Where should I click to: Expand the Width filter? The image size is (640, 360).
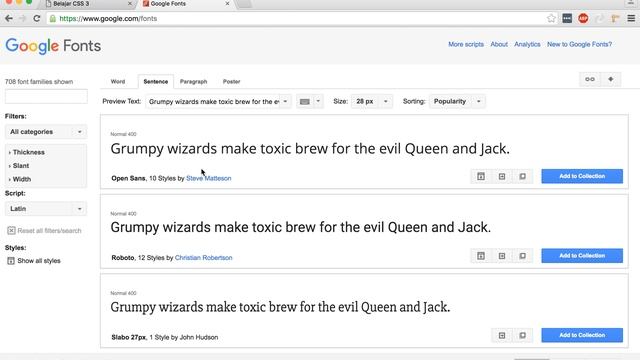(x=21, y=179)
